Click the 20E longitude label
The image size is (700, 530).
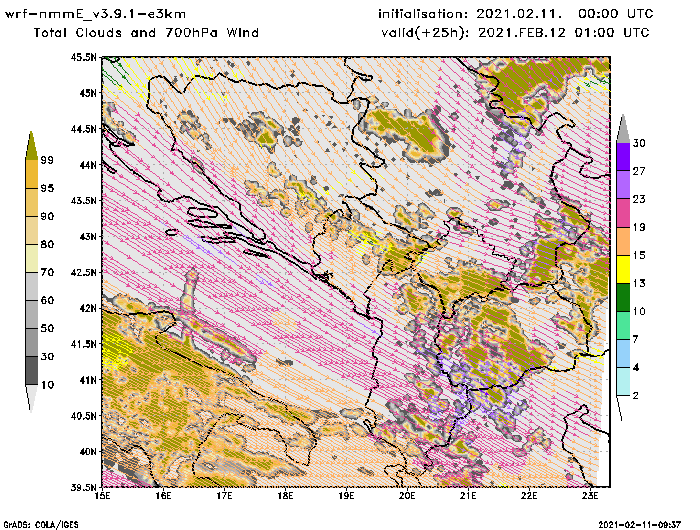point(407,497)
